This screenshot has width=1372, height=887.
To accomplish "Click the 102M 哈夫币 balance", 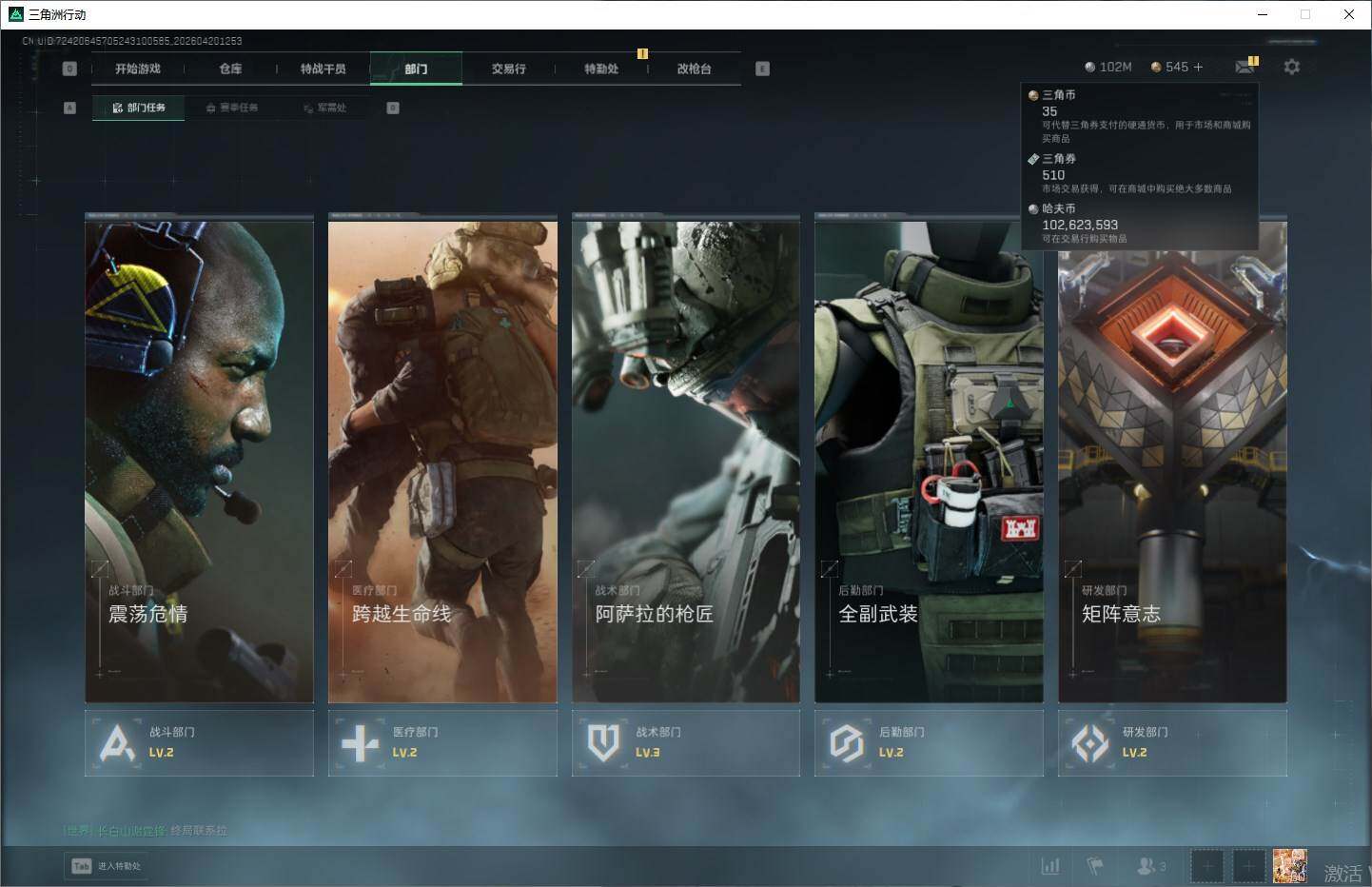I will point(1107,67).
